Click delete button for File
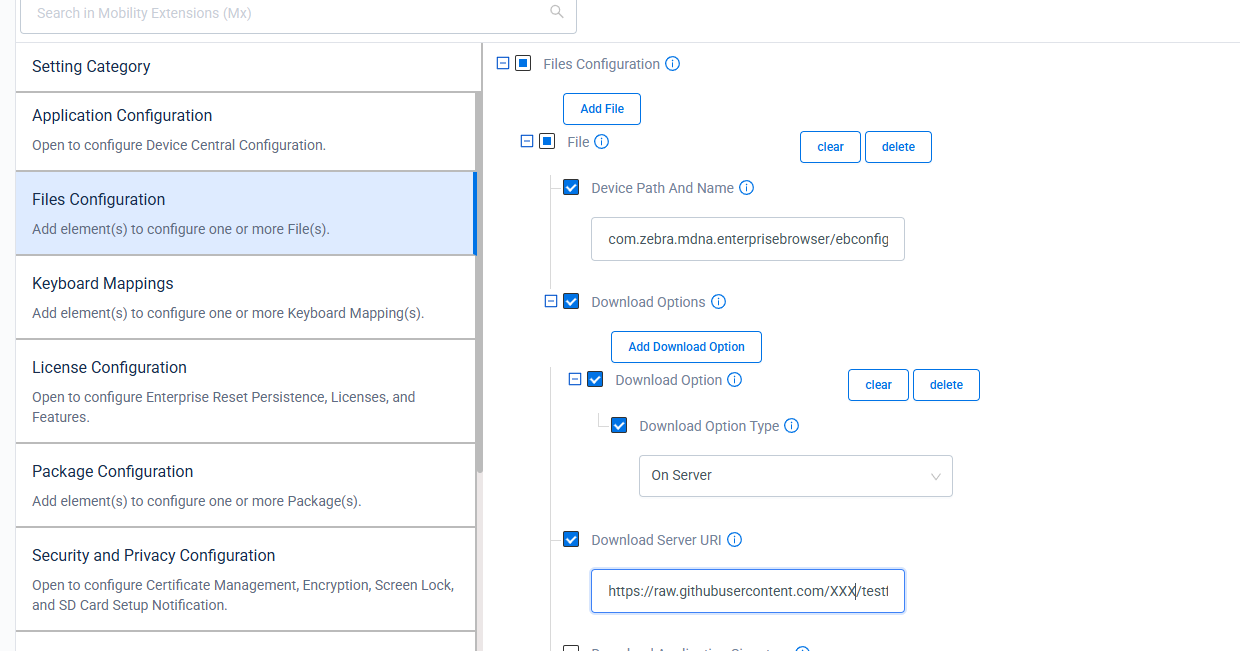Image resolution: width=1240 pixels, height=651 pixels. (x=898, y=147)
